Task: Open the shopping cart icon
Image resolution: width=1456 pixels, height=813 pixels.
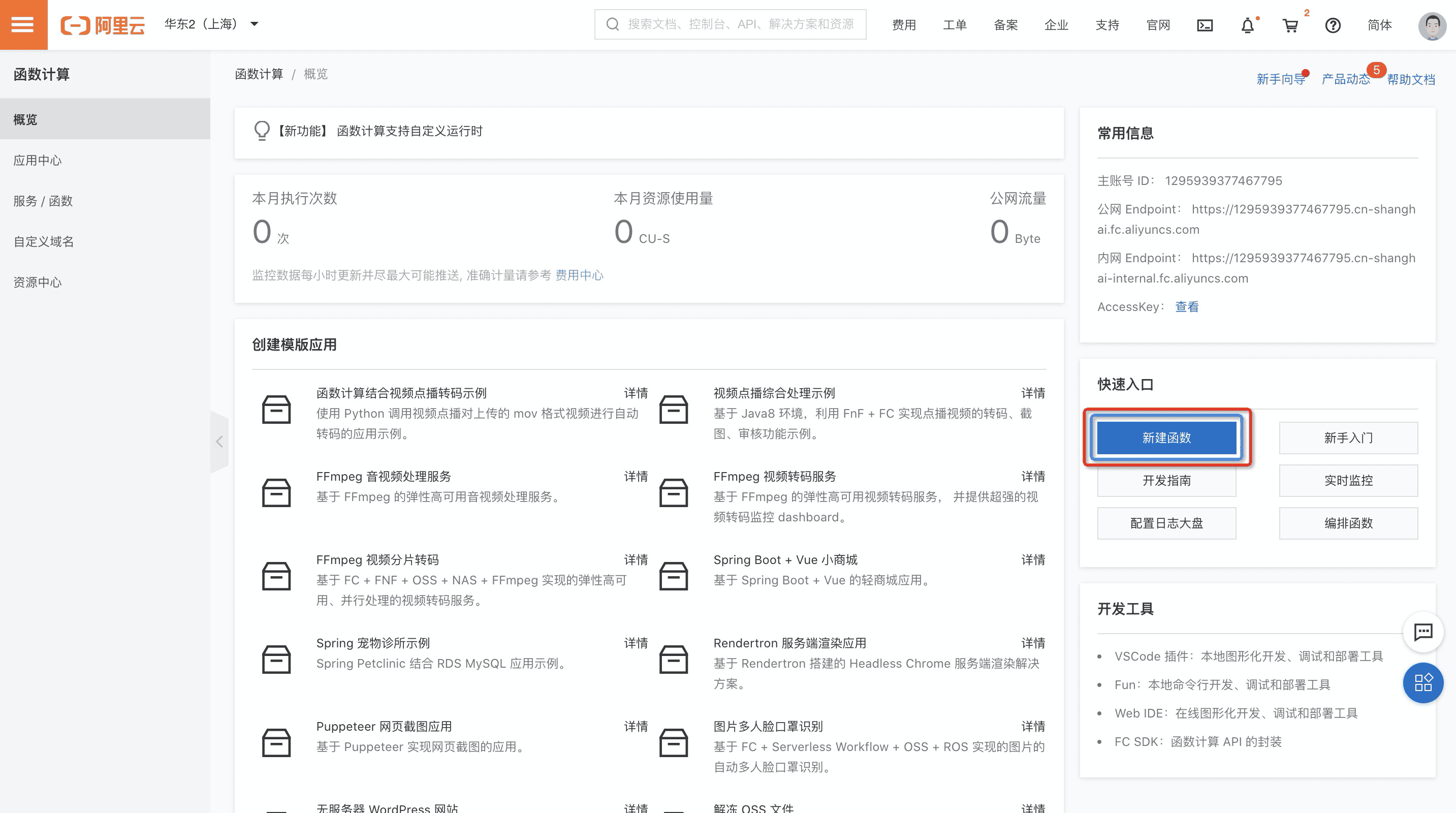Action: [x=1290, y=25]
